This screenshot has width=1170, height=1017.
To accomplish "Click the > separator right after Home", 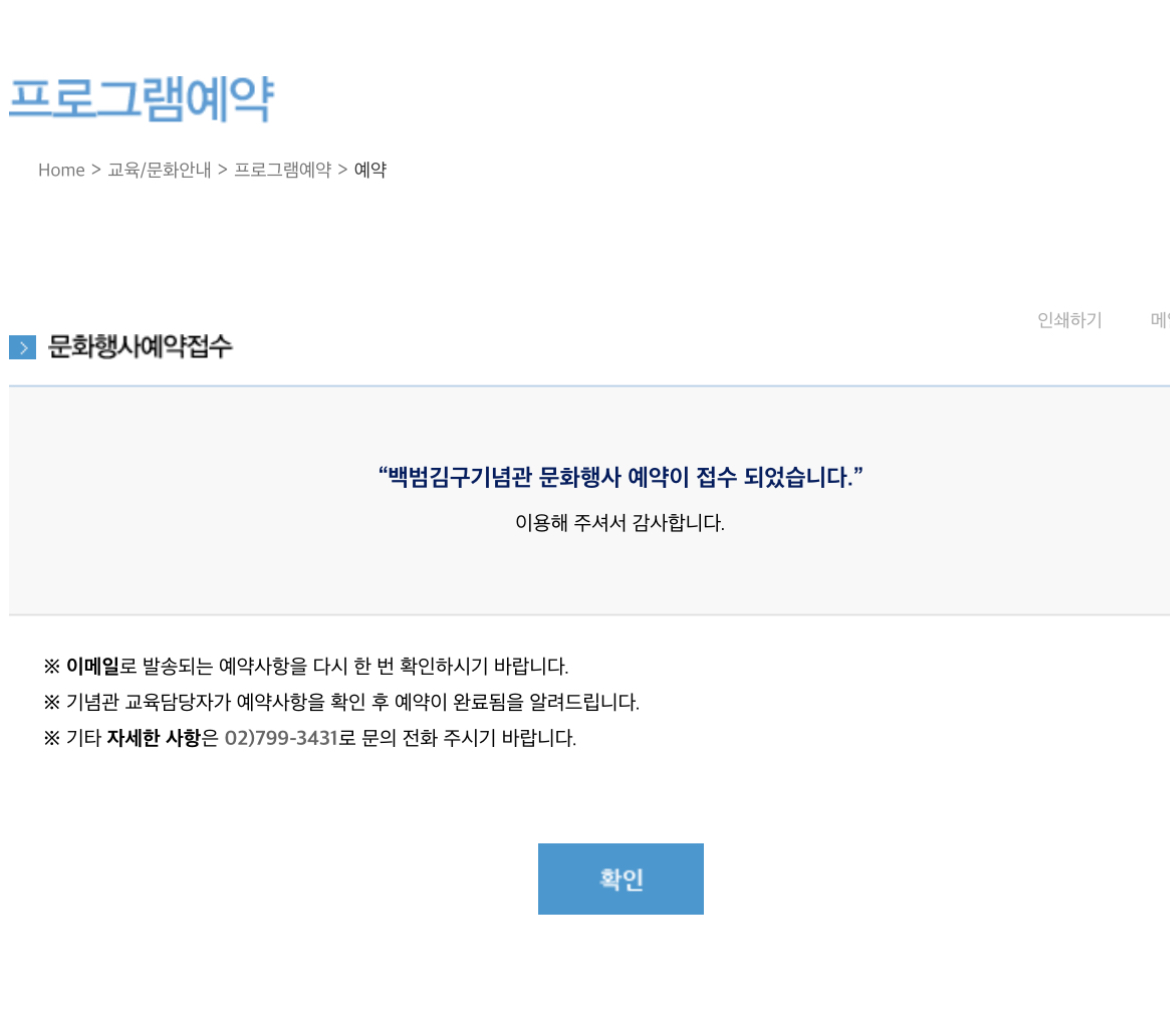I will [x=96, y=170].
